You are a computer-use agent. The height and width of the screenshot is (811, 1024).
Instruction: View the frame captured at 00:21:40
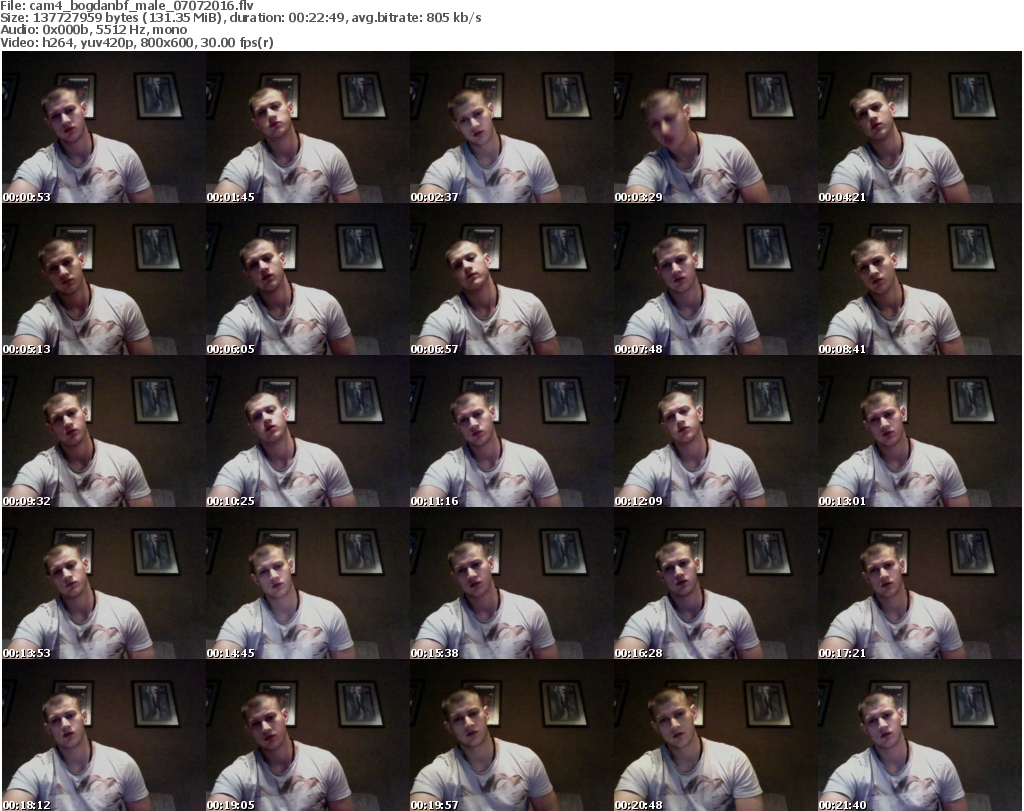(x=920, y=735)
